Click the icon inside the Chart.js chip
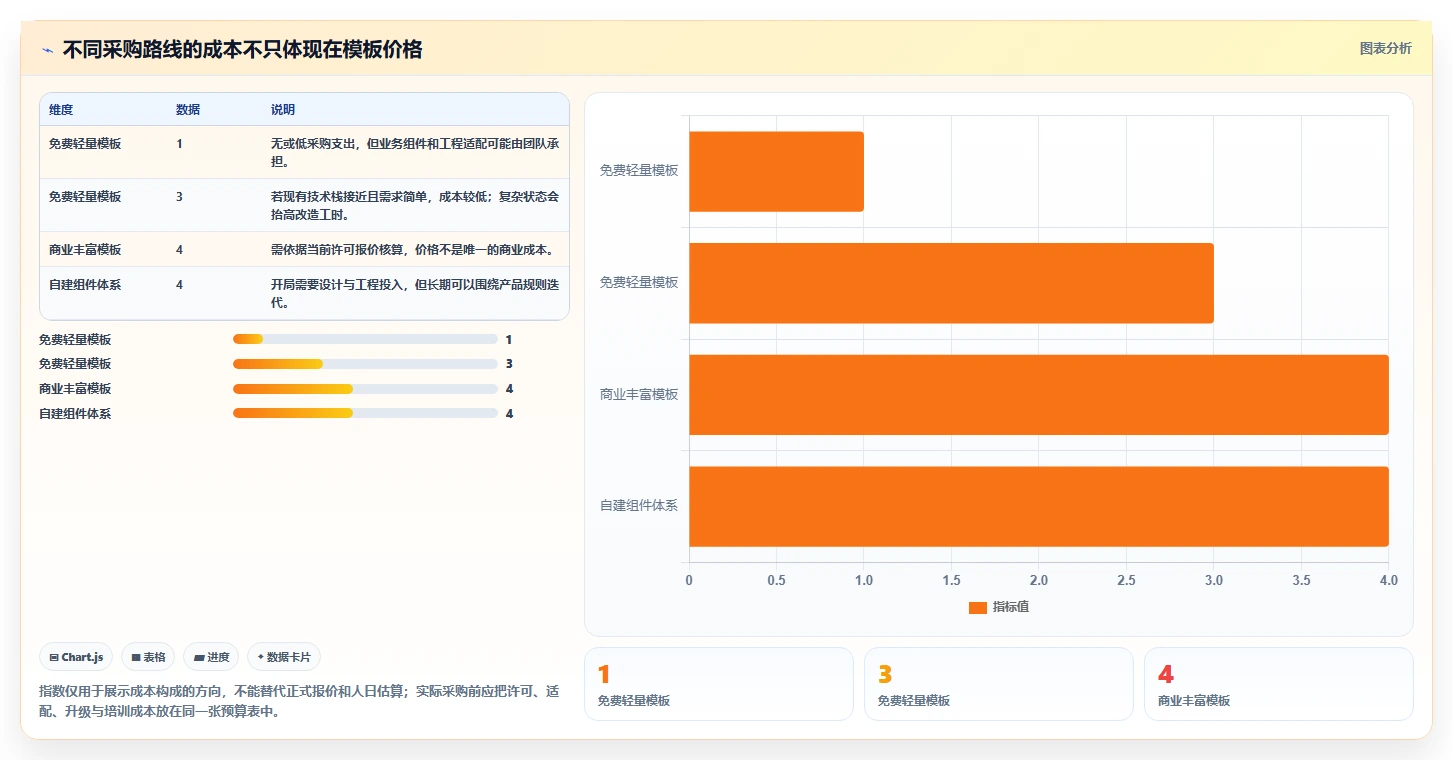 coord(54,657)
